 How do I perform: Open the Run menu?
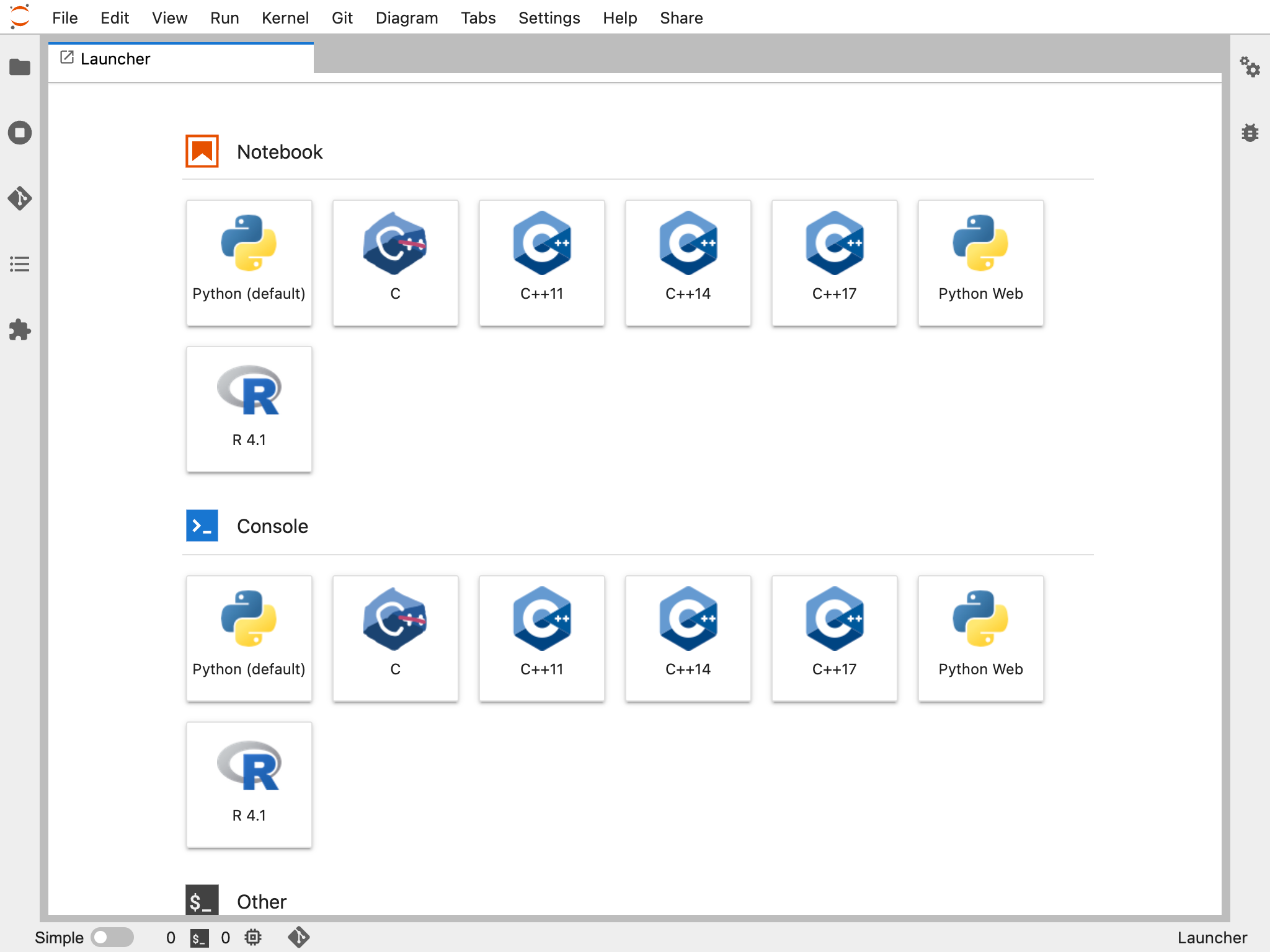224,18
